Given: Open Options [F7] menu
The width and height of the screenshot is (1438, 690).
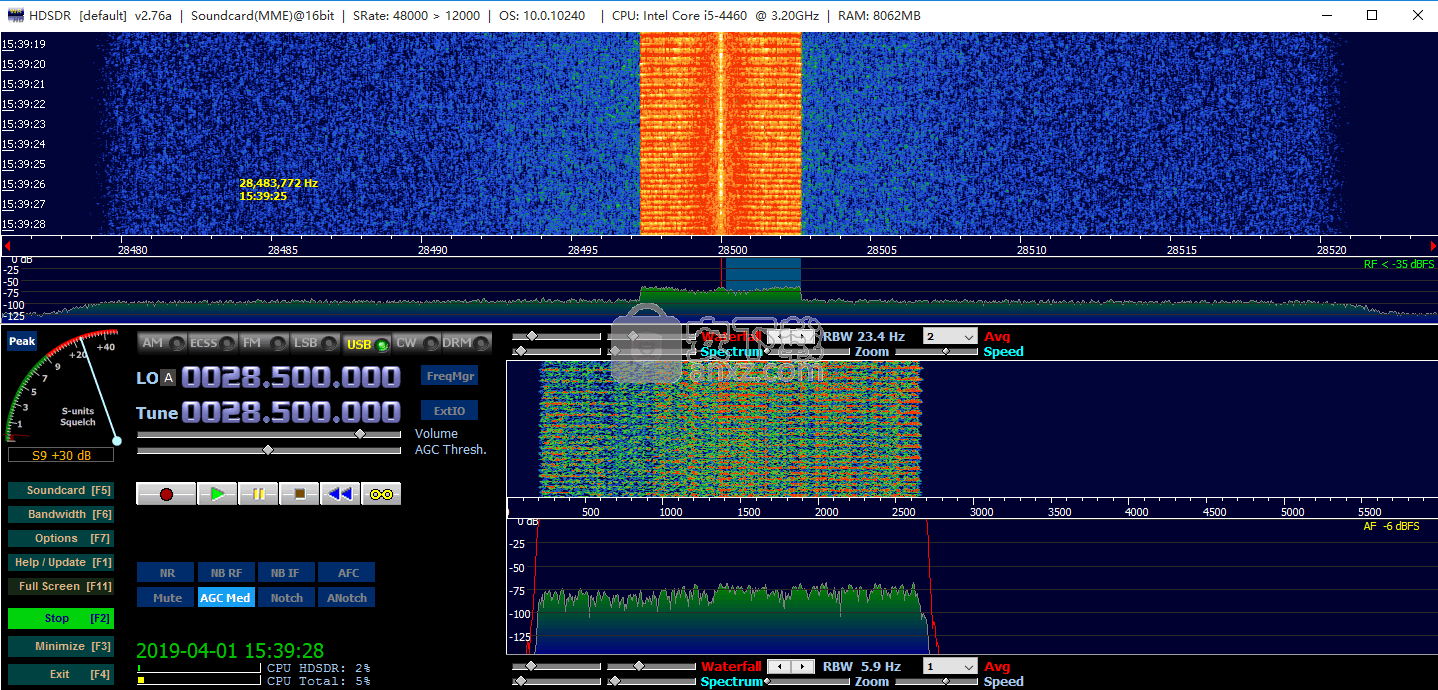Looking at the screenshot, I should tap(60, 539).
